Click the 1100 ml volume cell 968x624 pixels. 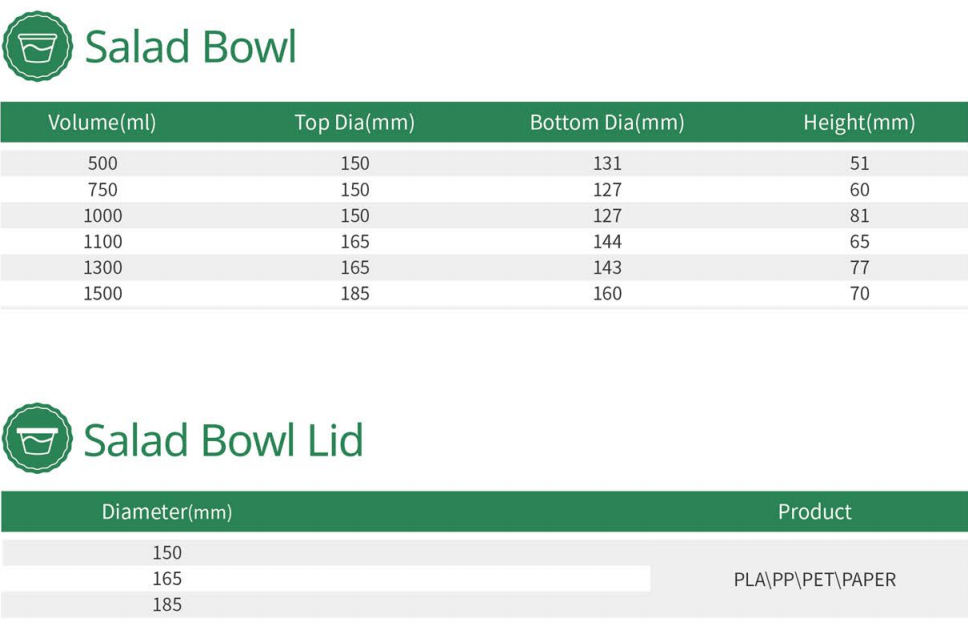click(102, 241)
